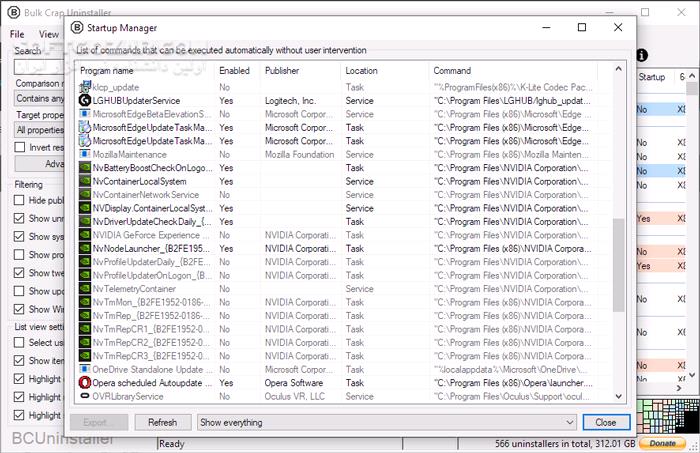Screen dimensions: 700x453
Task: Click the Startup Manager title bar logo
Action: pyautogui.click(x=77, y=28)
